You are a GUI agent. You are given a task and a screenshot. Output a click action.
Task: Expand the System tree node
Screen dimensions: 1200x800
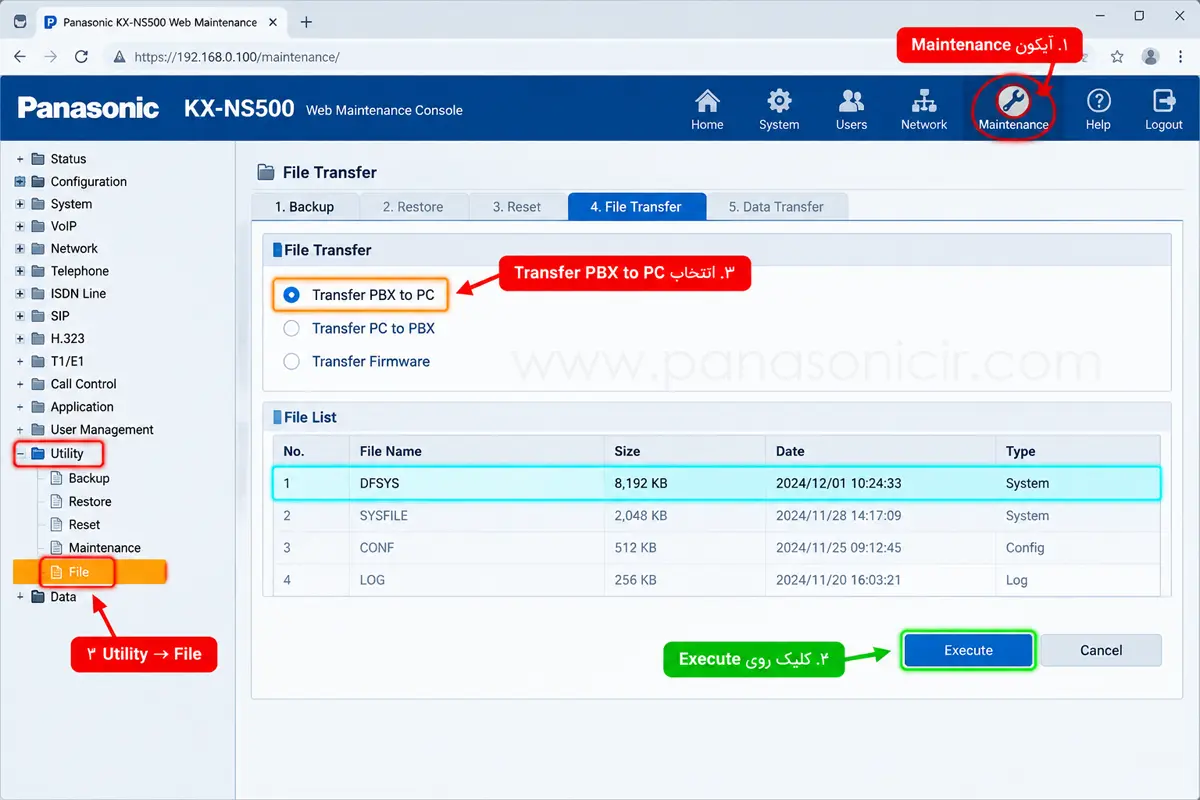point(20,204)
